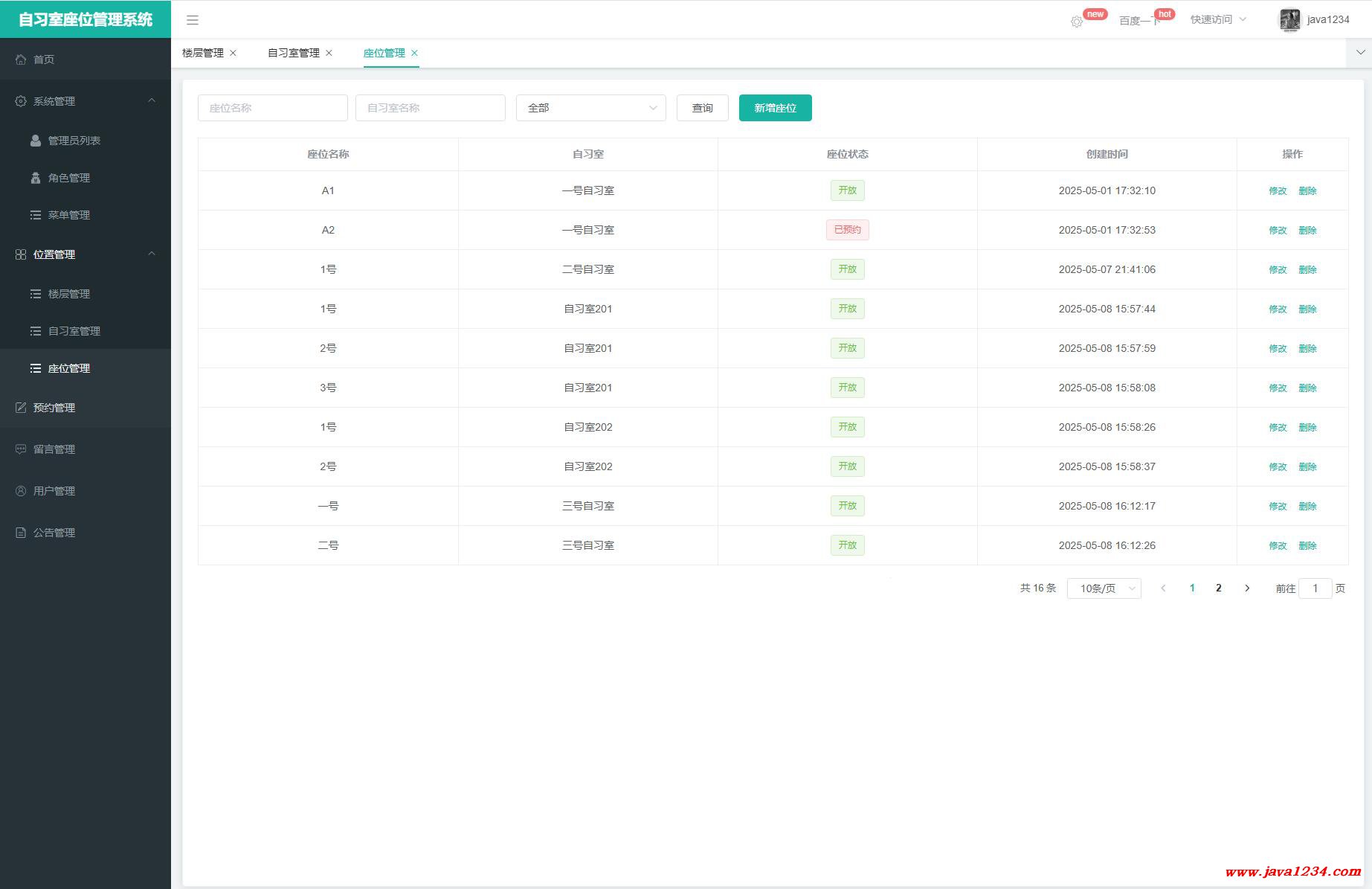Image resolution: width=1372 pixels, height=889 pixels.
Task: Click the 座位名称 search input field
Action: click(x=272, y=108)
